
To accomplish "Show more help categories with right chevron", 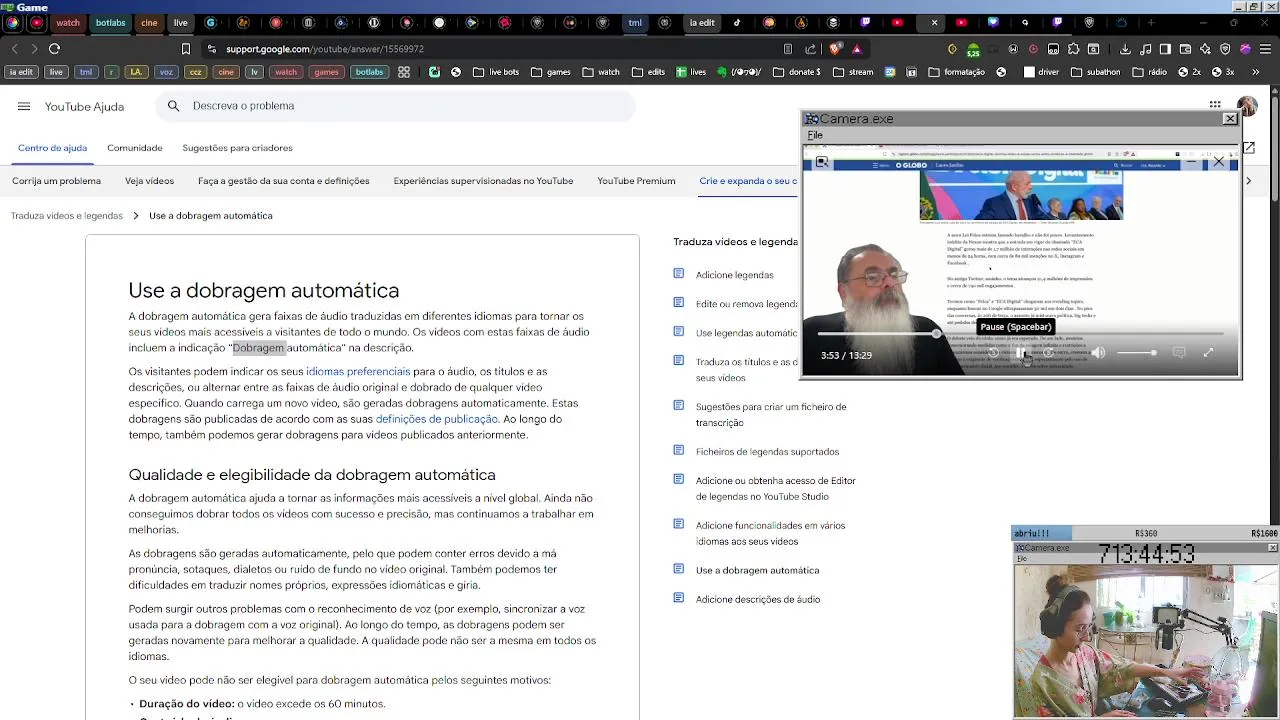I will pos(1248,181).
